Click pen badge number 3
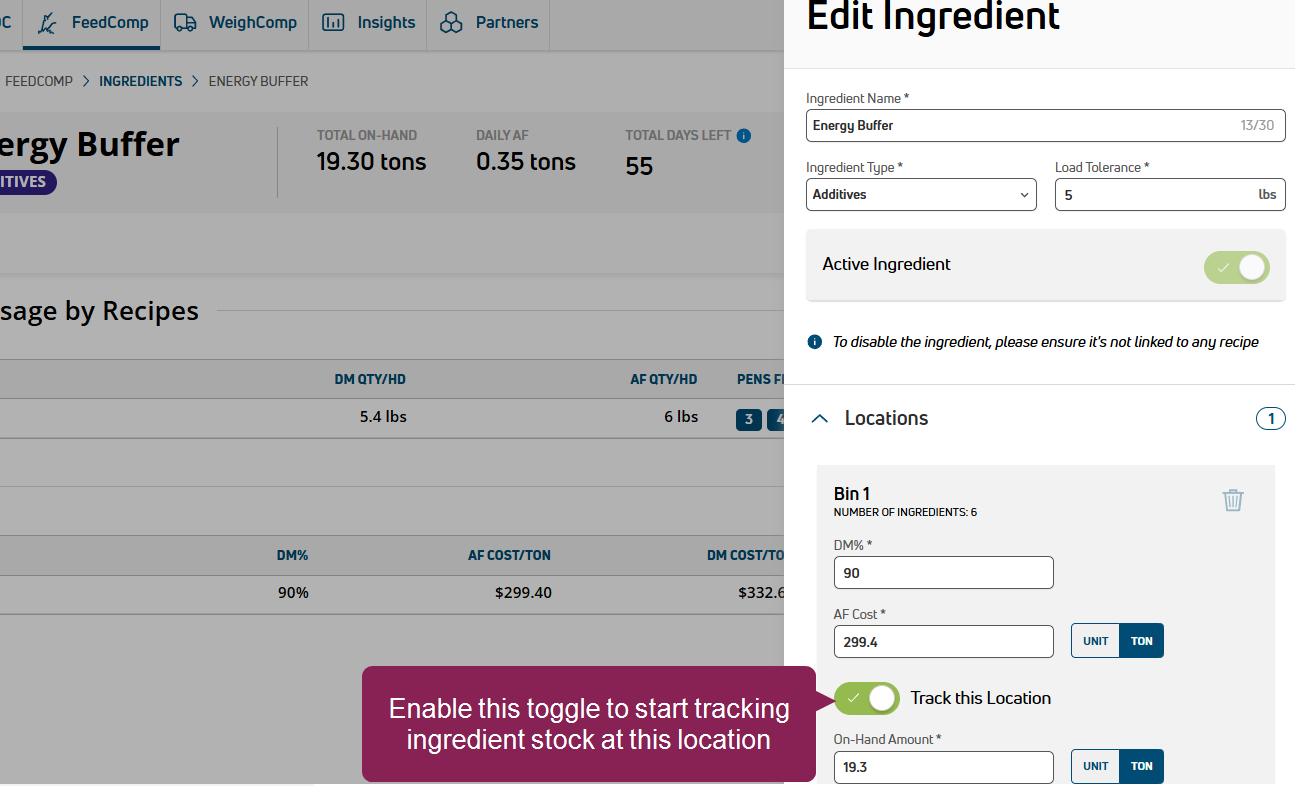 tap(748, 420)
